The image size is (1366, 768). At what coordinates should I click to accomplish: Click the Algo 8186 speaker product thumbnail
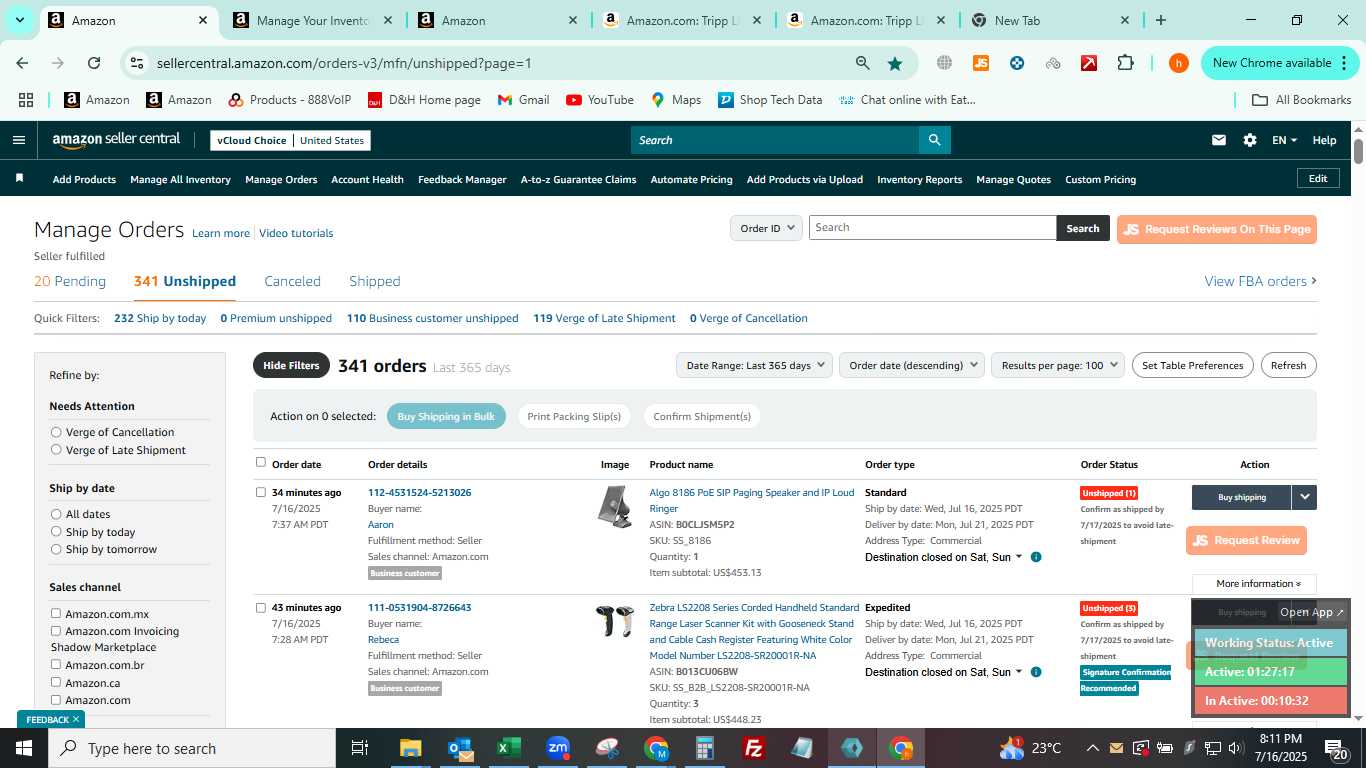pyautogui.click(x=615, y=507)
